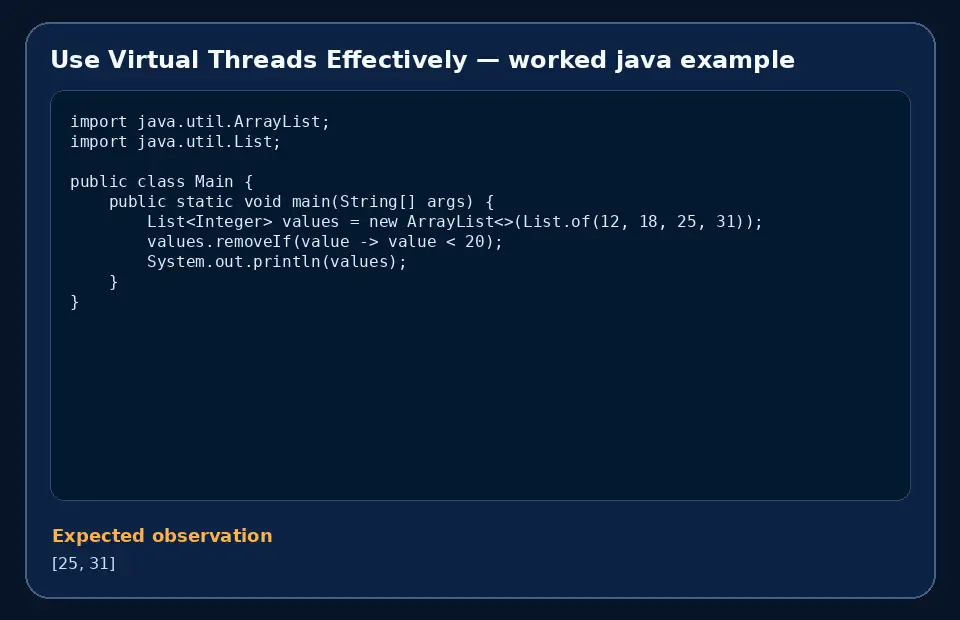Click the 'System.out.println(values);' line

[x=277, y=262]
